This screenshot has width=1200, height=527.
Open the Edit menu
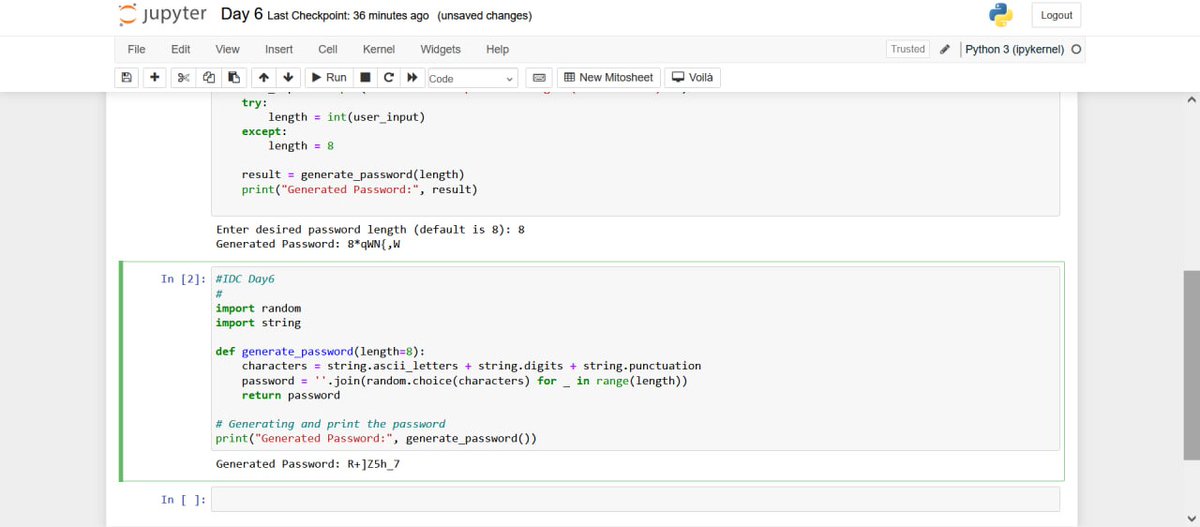(x=181, y=49)
